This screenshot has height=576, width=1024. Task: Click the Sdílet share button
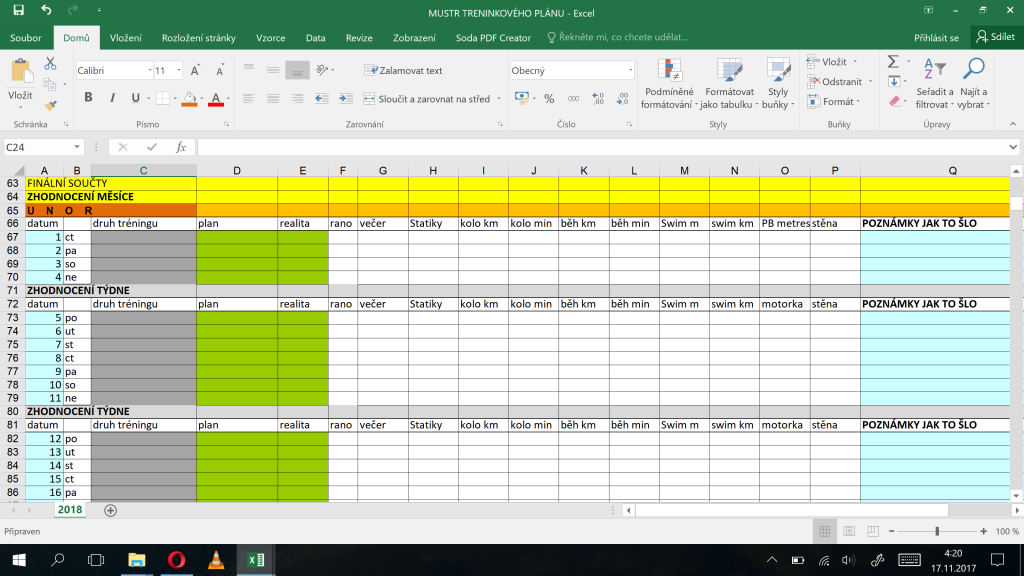996,37
